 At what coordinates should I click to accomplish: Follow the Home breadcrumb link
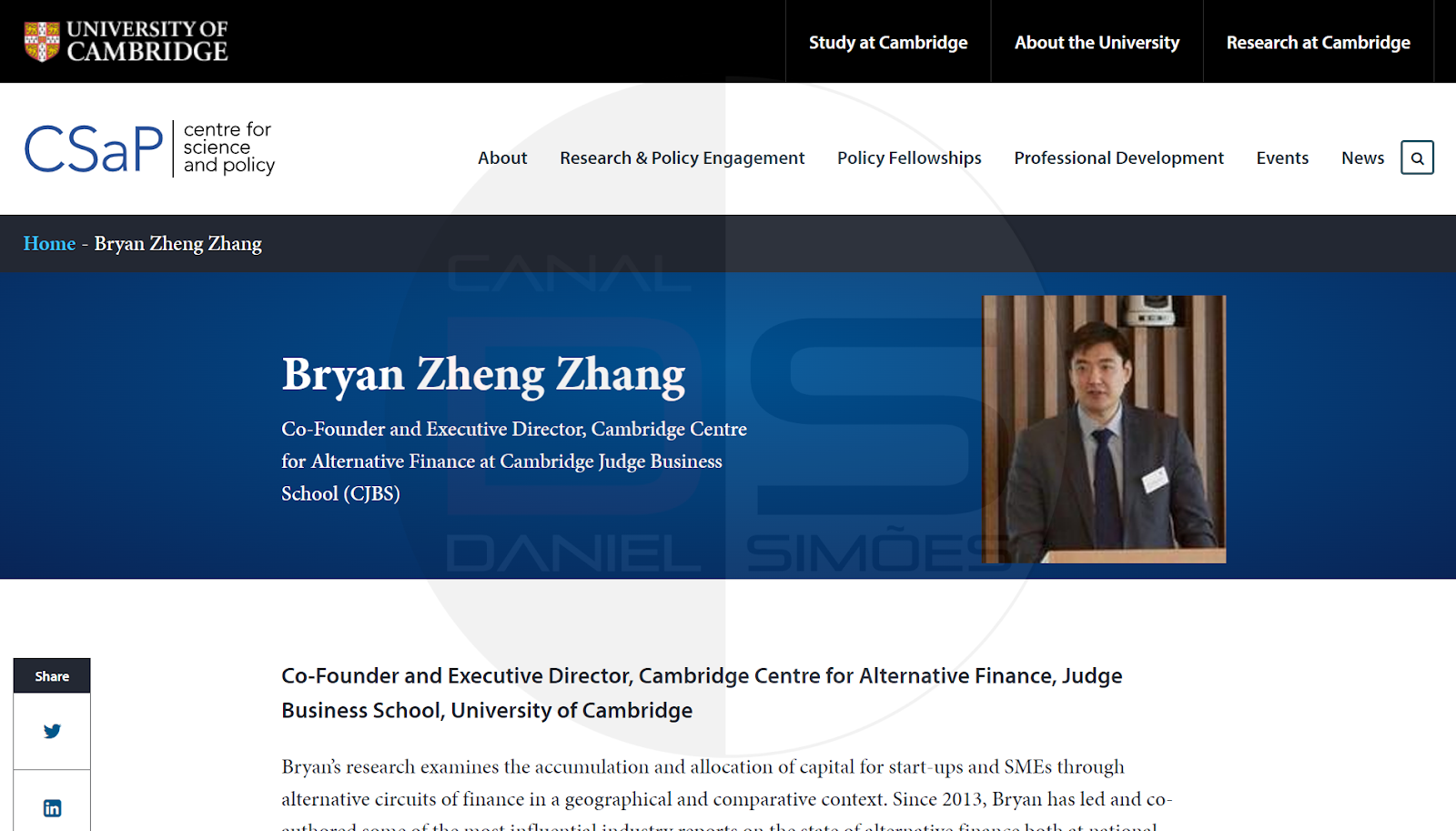pos(49,243)
